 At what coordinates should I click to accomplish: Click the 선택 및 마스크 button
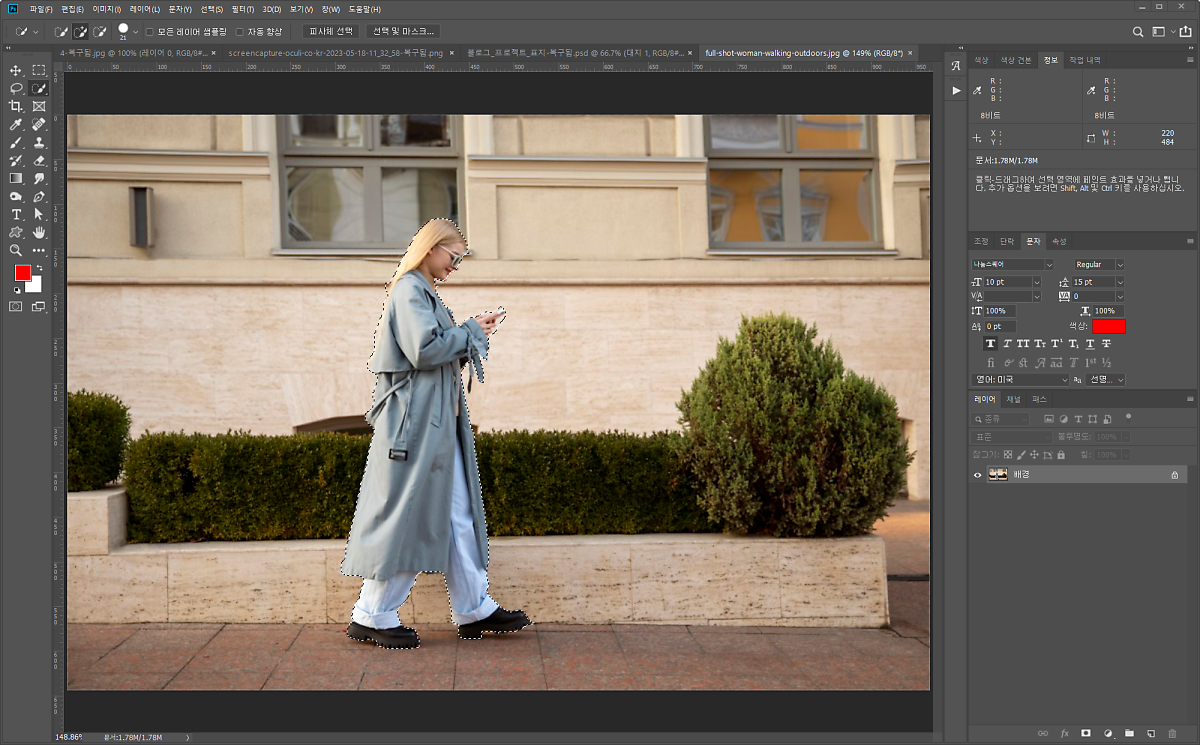[x=403, y=32]
